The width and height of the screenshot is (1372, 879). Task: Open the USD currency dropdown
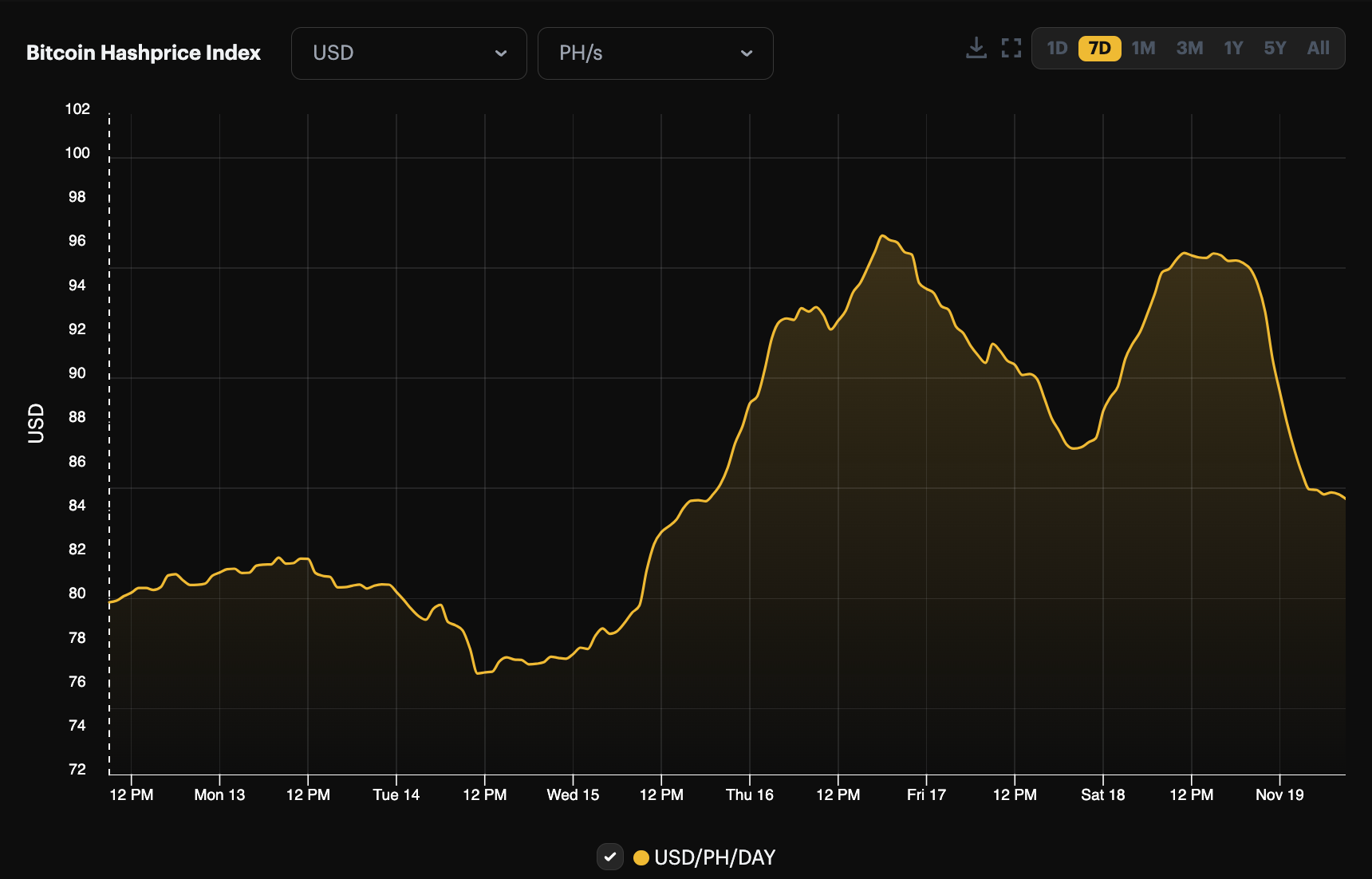click(x=408, y=53)
